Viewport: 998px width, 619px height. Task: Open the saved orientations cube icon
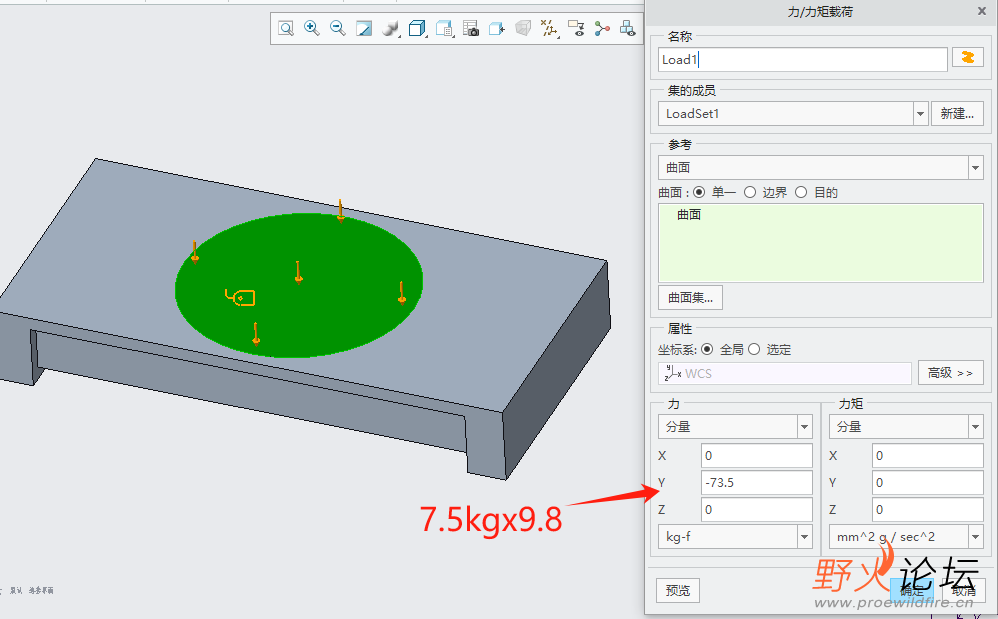(x=417, y=28)
